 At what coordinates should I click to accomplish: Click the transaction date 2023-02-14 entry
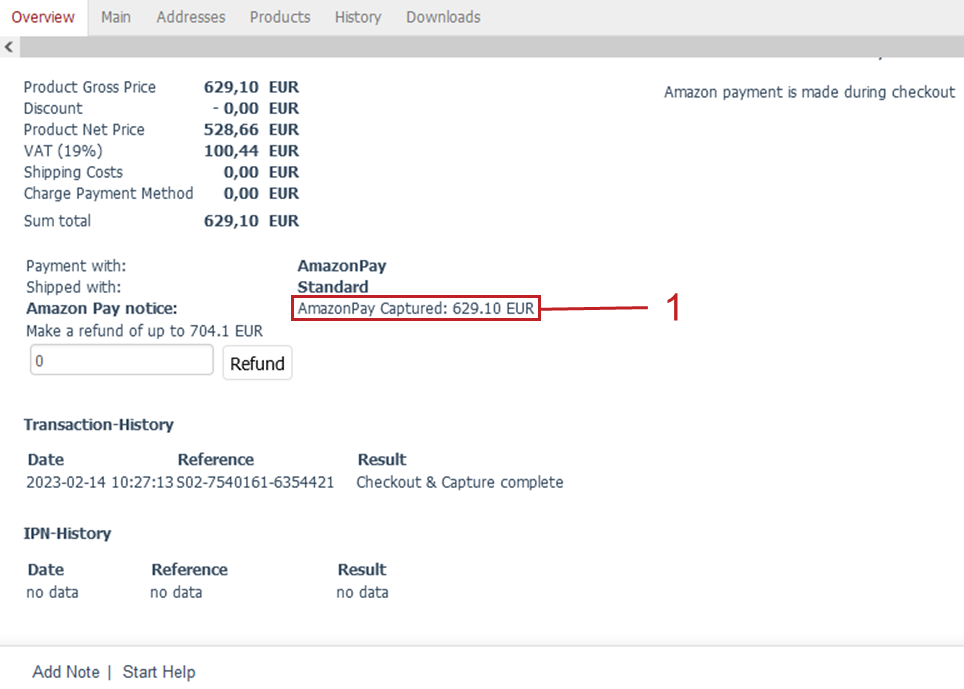tap(99, 482)
